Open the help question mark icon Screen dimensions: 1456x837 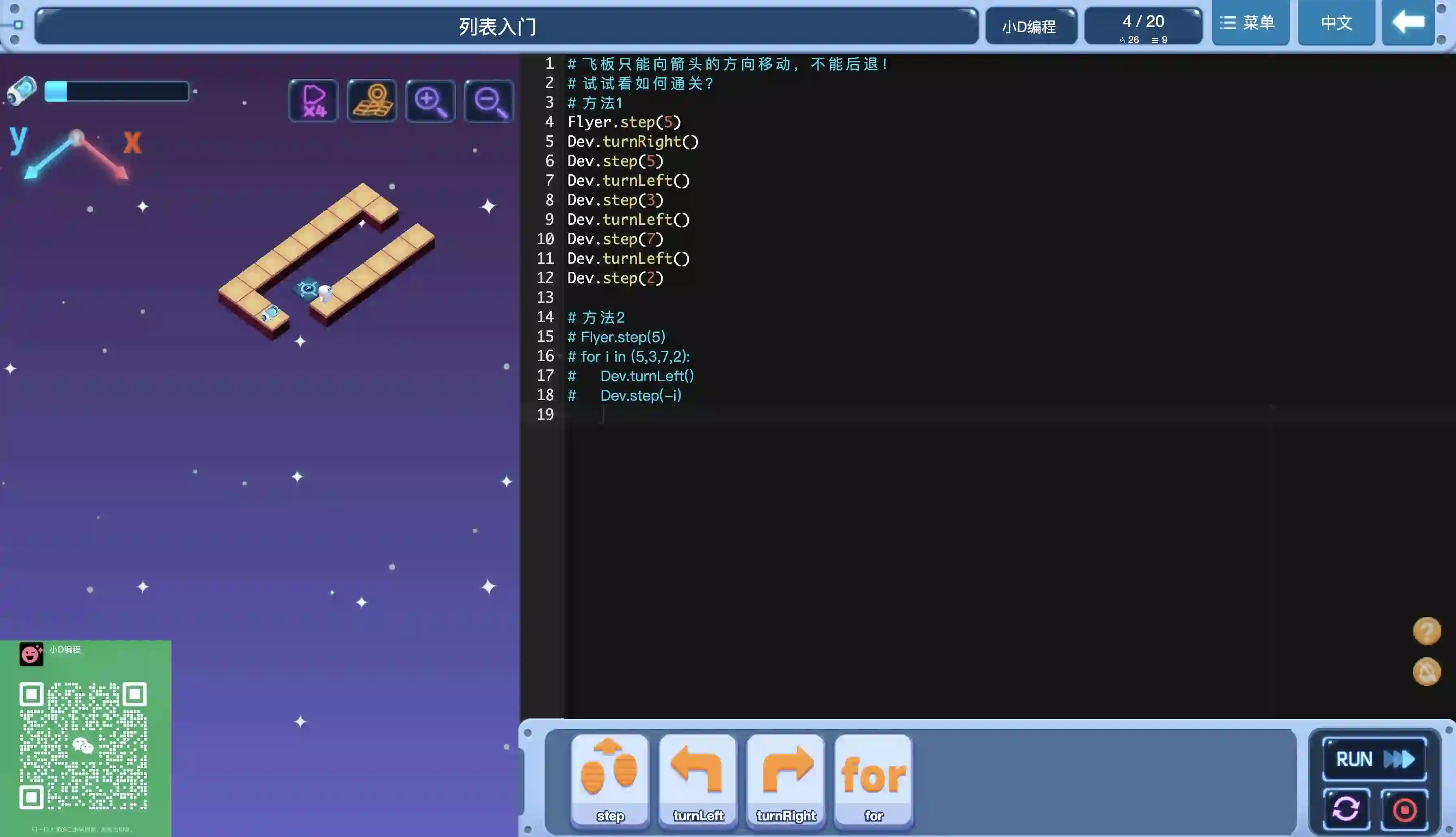tap(1426, 631)
